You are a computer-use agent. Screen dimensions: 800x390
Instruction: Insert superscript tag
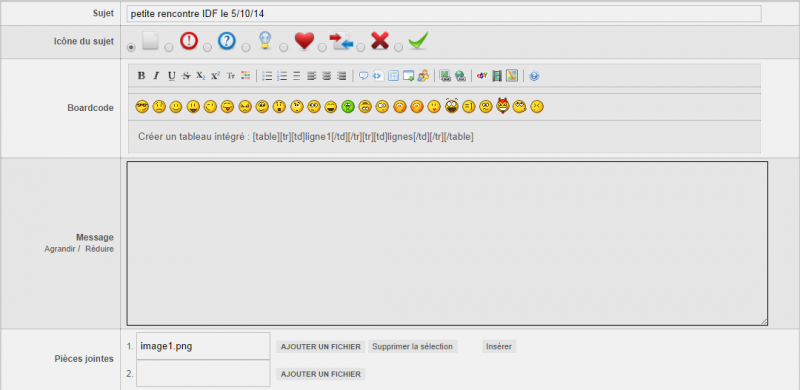pyautogui.click(x=215, y=76)
